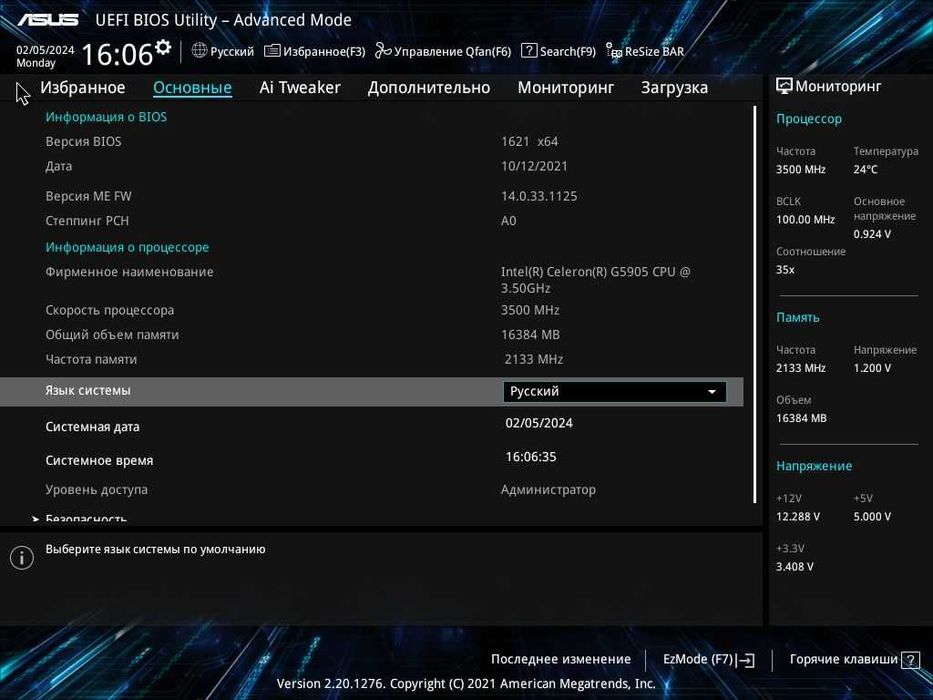Click the Язык системы row label
The height and width of the screenshot is (700, 933).
(x=88, y=391)
